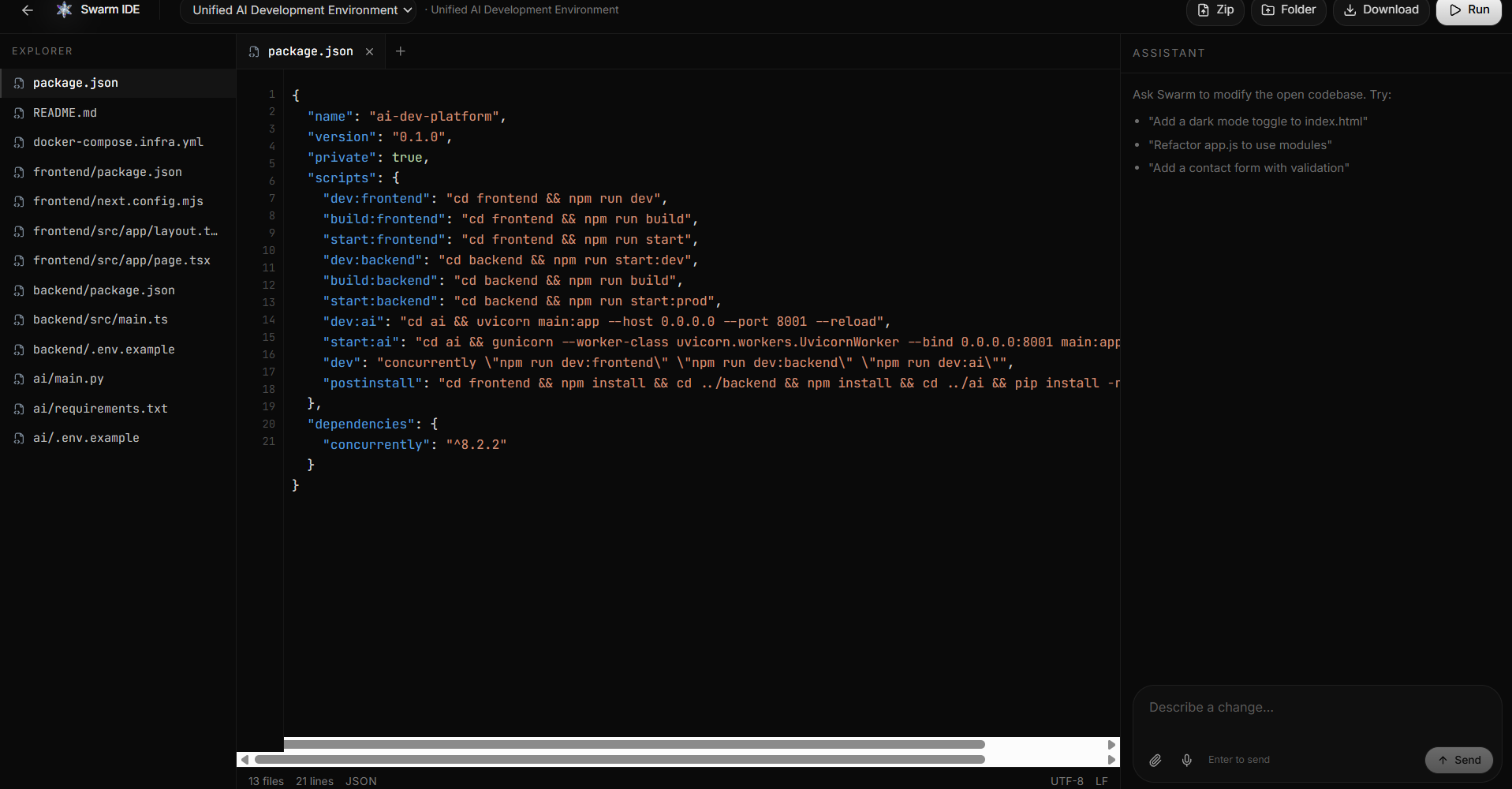Open package.json in the explorer
Viewport: 1512px width, 789px height.
coord(118,83)
